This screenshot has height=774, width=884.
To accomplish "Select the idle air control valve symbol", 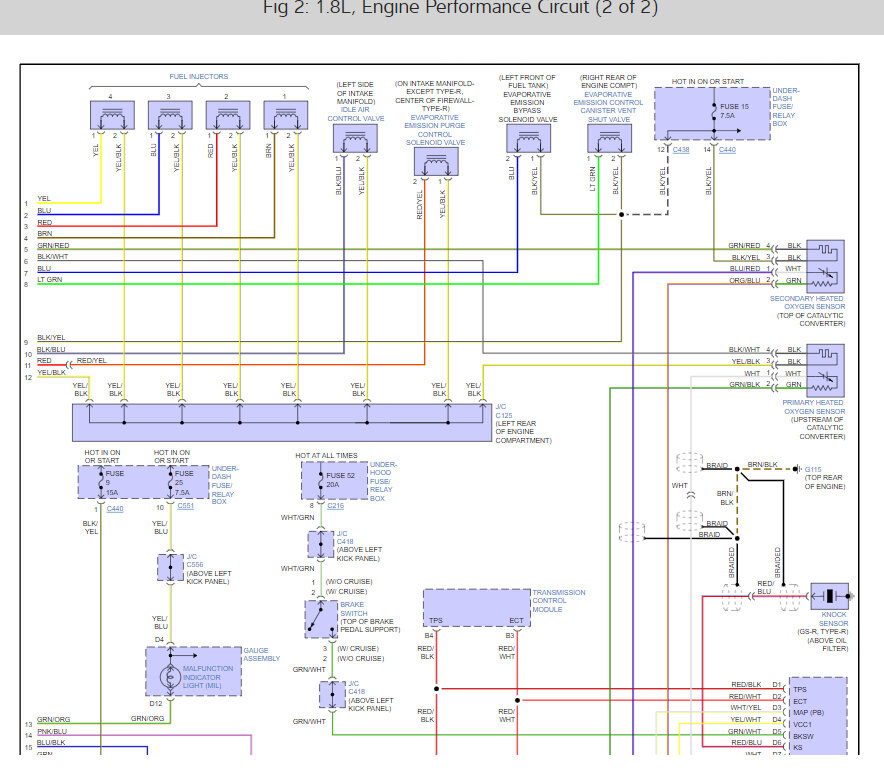I will 355,138.
